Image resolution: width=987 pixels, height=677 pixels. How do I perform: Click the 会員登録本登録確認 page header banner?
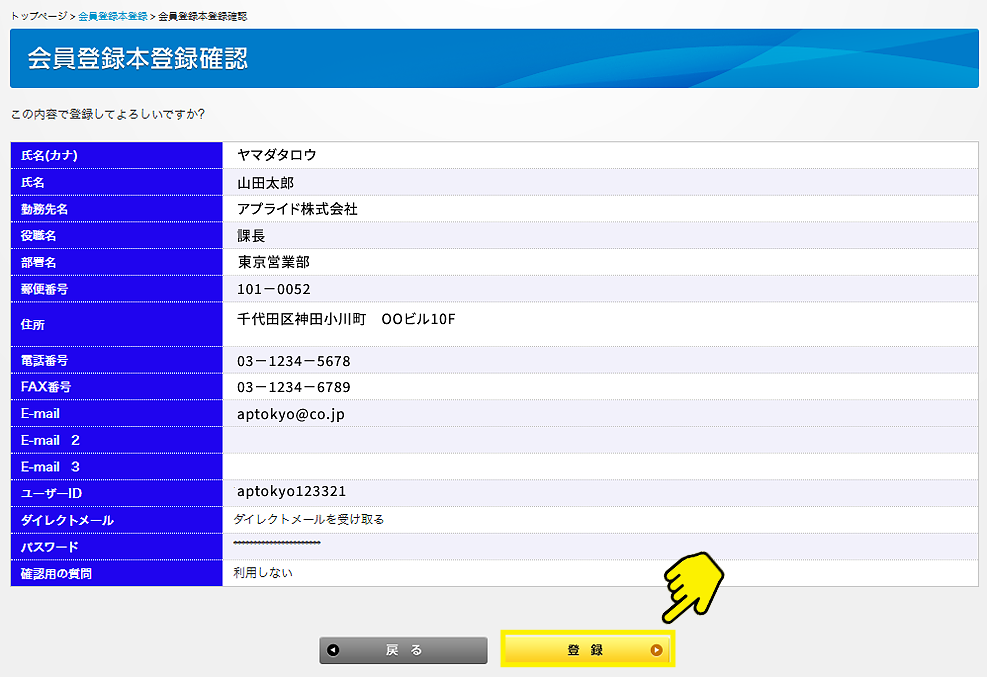(x=494, y=58)
